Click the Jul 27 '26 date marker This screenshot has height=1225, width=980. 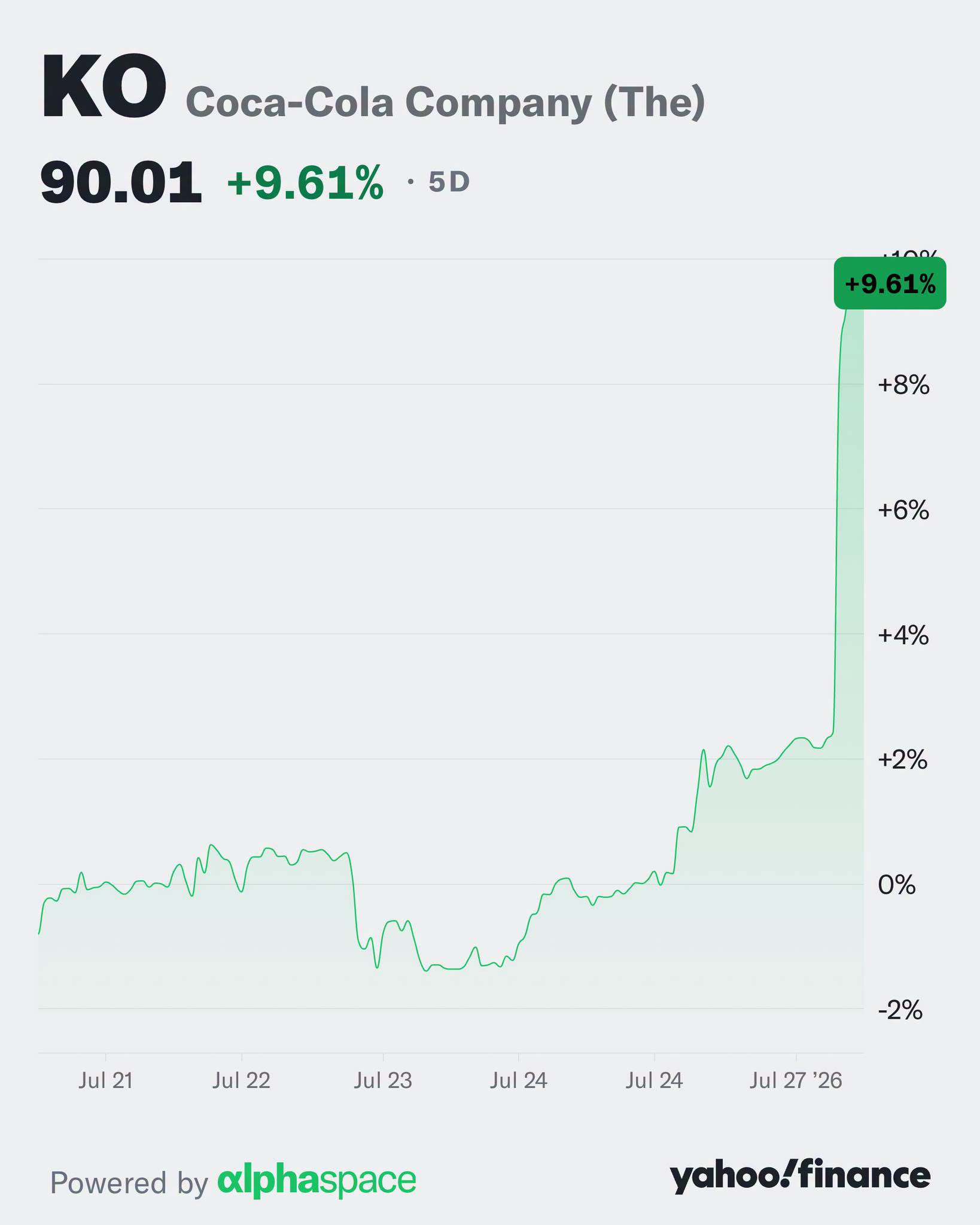click(796, 1080)
